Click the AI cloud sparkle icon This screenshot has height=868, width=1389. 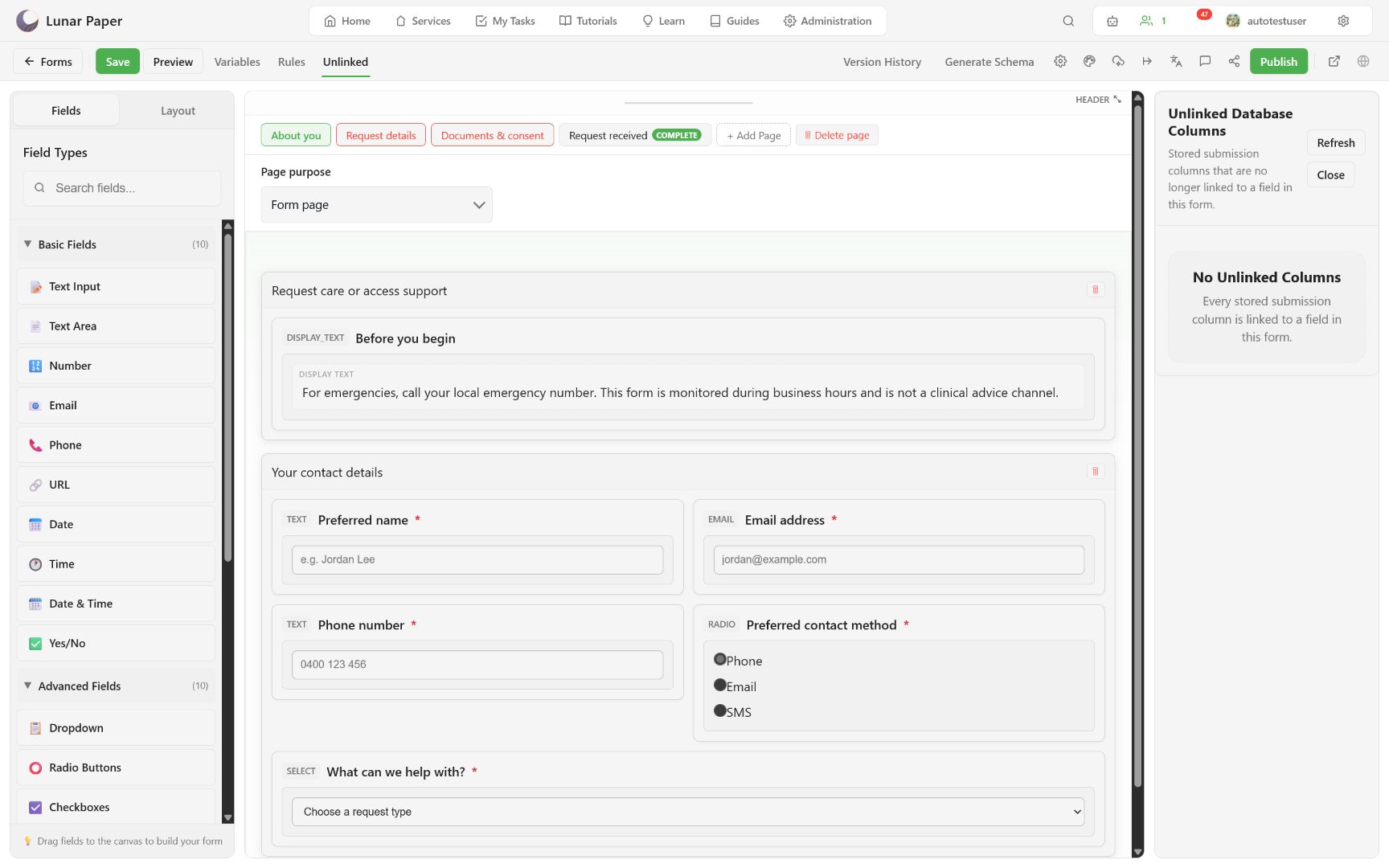click(1118, 61)
